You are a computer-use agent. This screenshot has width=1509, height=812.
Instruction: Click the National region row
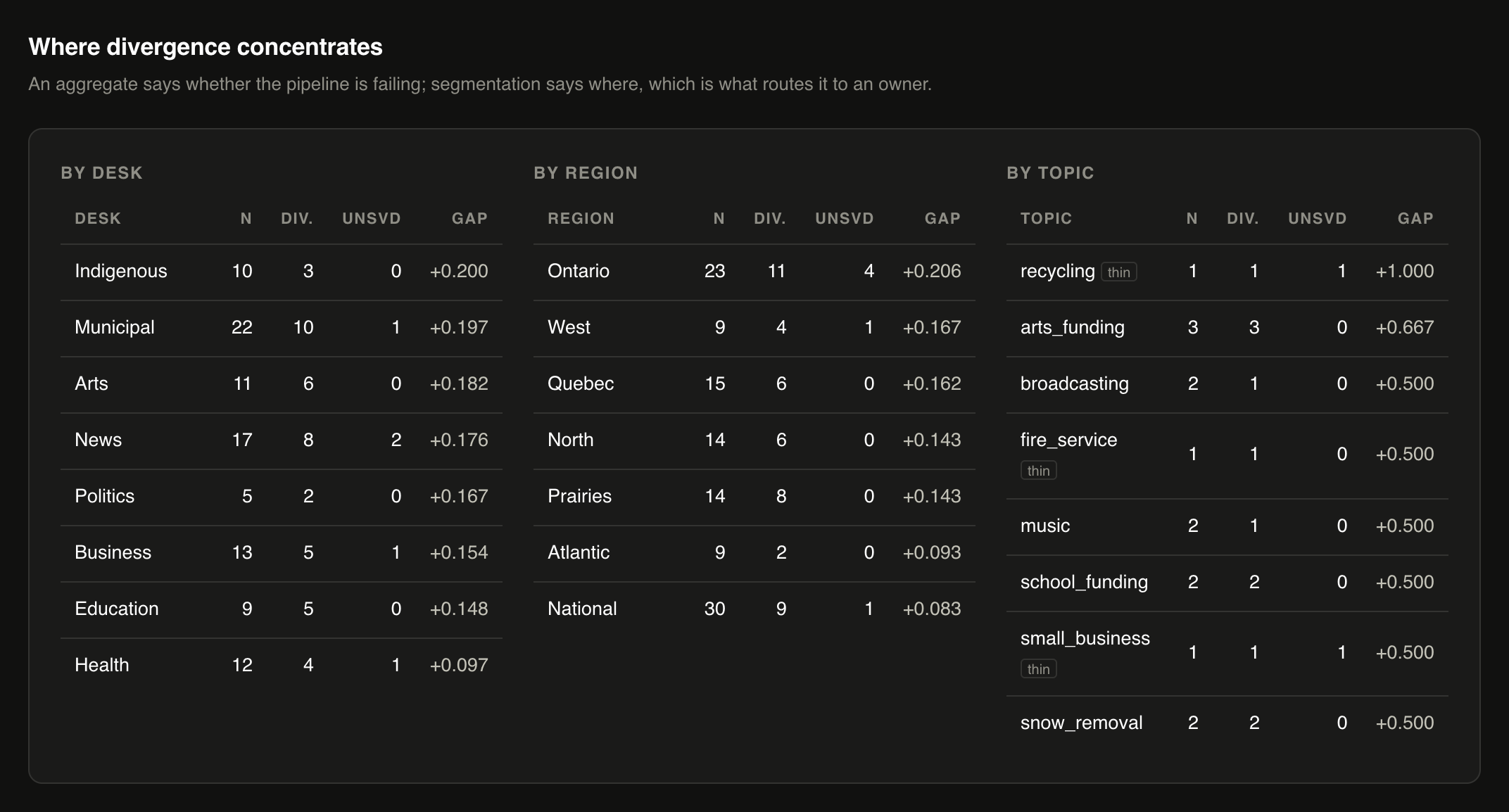754,609
